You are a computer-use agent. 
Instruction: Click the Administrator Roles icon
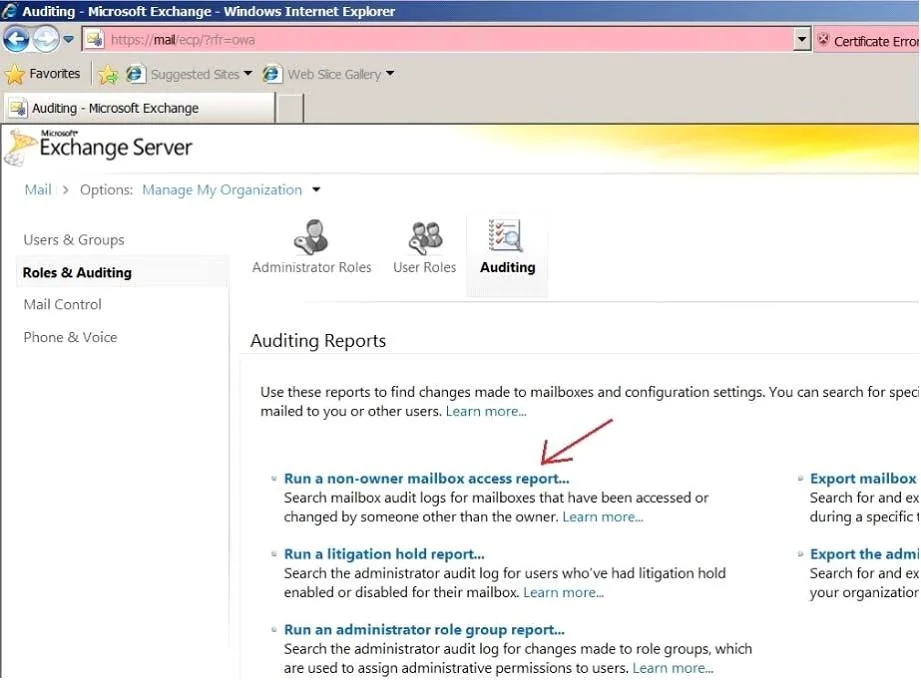(x=311, y=237)
